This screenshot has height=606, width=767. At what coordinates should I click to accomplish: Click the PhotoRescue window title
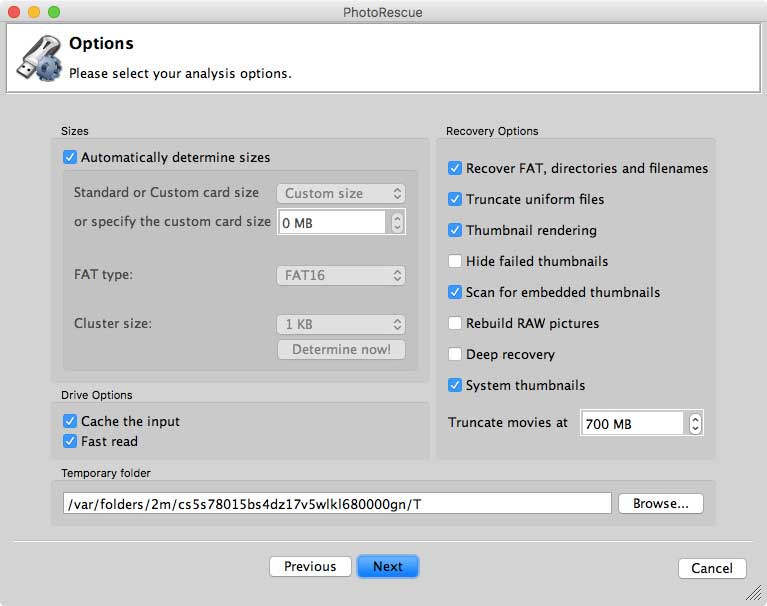pyautogui.click(x=383, y=12)
